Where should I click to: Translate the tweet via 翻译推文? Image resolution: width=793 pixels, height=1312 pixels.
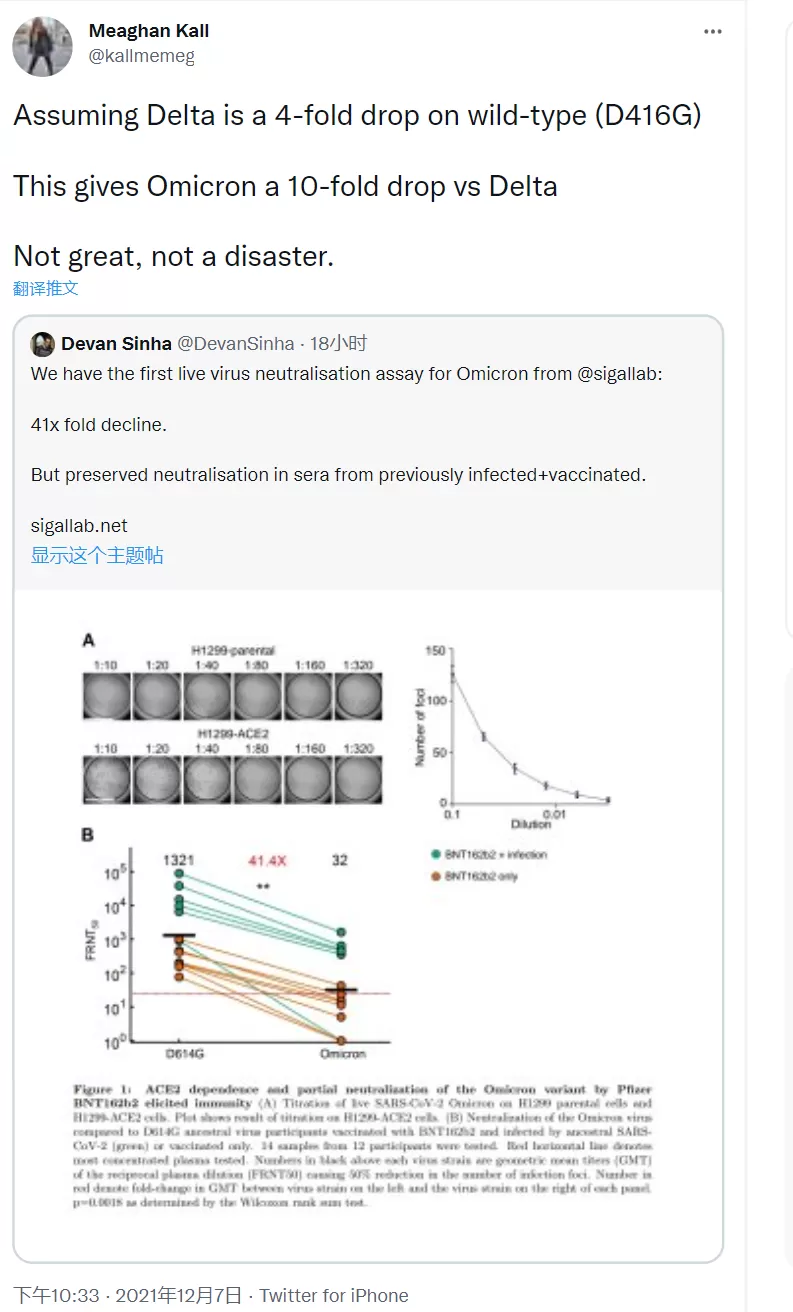(46, 289)
